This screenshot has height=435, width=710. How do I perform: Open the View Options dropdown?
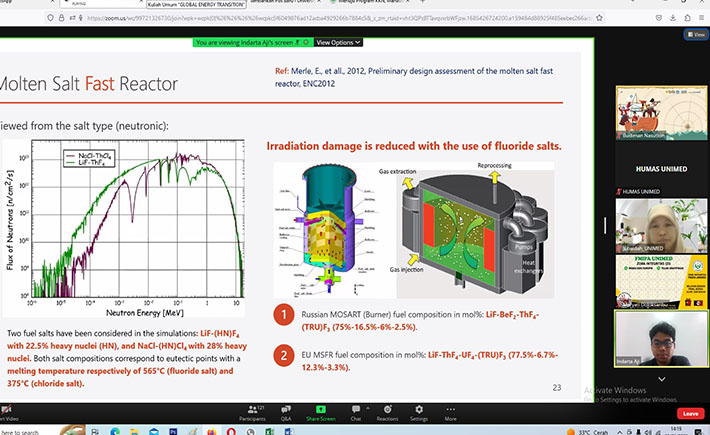(x=338, y=42)
